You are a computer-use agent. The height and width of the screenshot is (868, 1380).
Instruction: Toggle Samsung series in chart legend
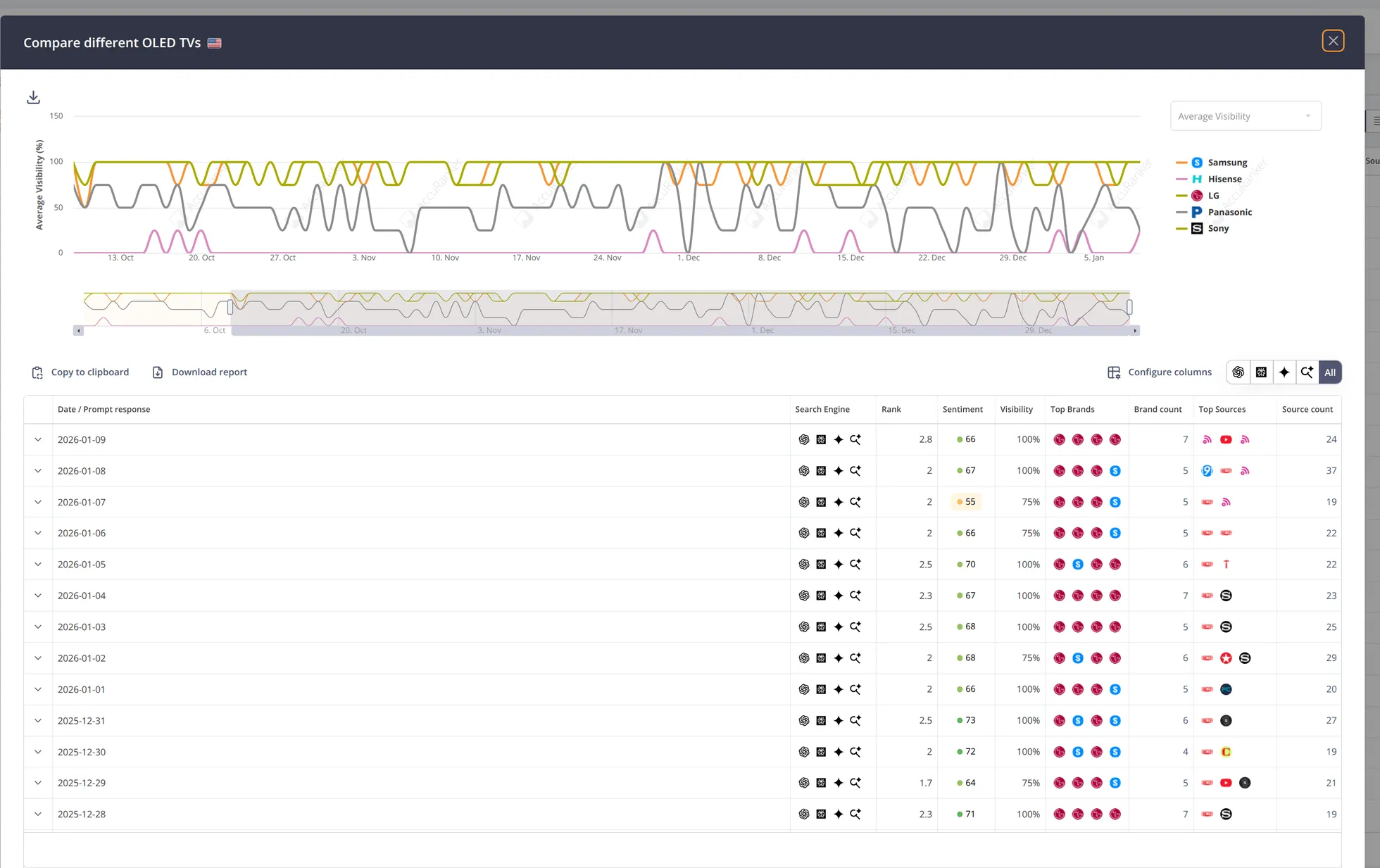coord(1227,163)
